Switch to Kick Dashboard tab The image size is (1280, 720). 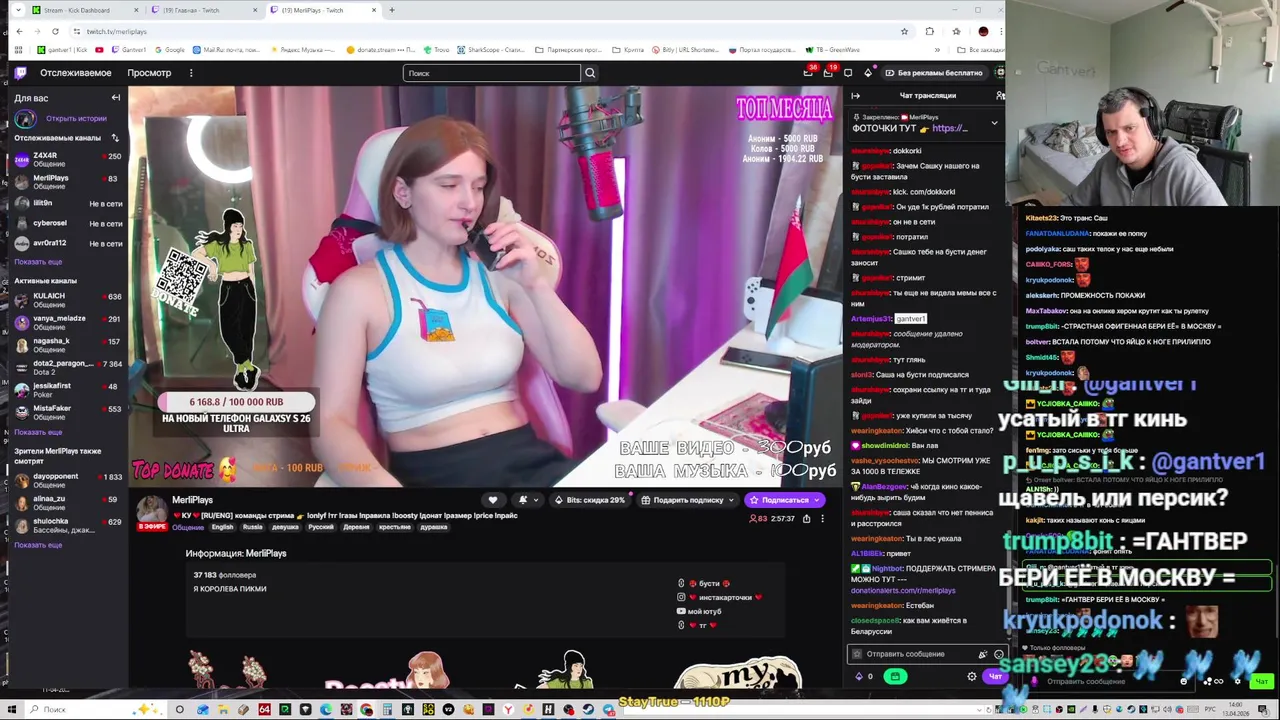[84, 10]
